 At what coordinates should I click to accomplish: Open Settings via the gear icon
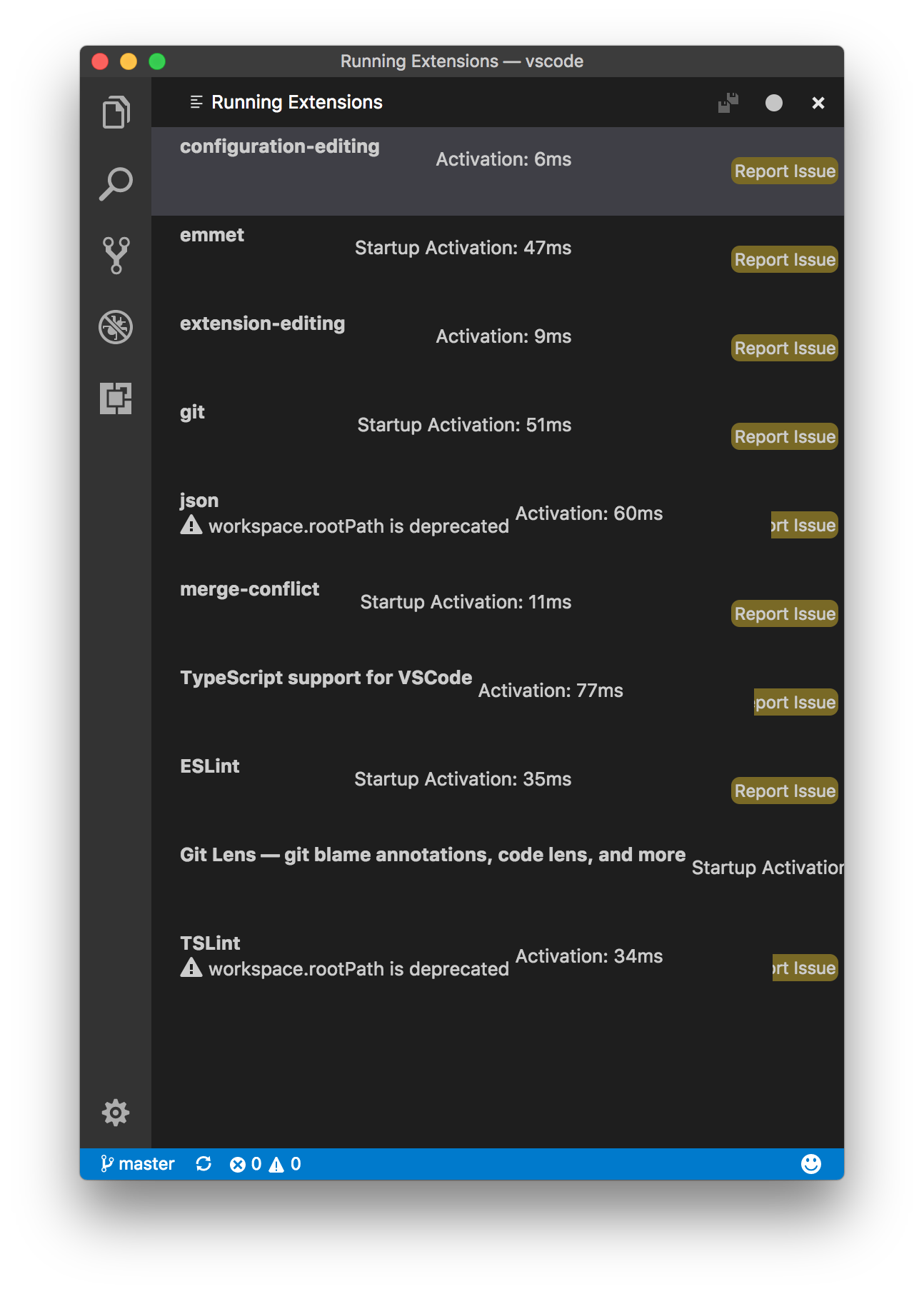point(114,1113)
